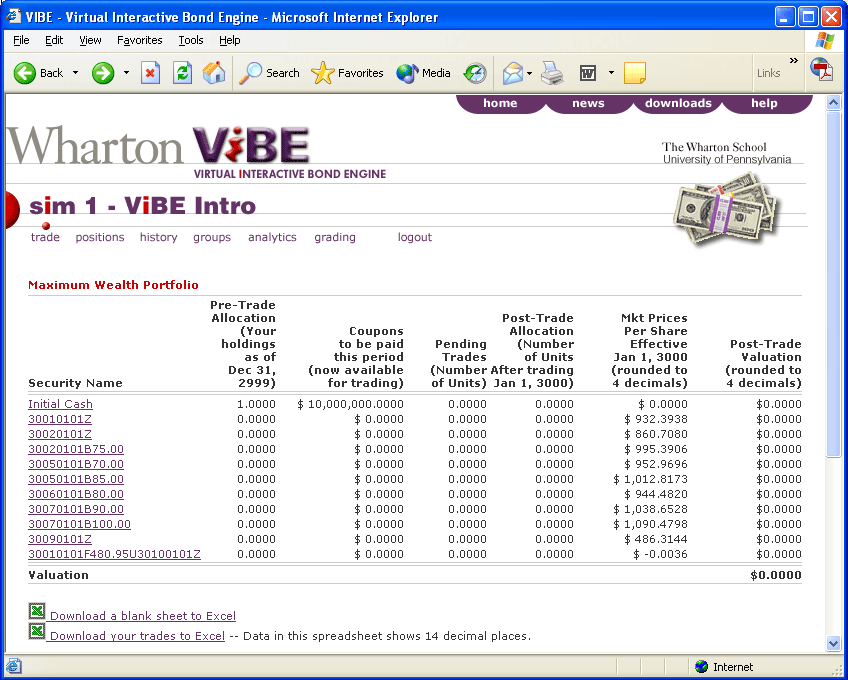Open the grading link

tap(335, 237)
